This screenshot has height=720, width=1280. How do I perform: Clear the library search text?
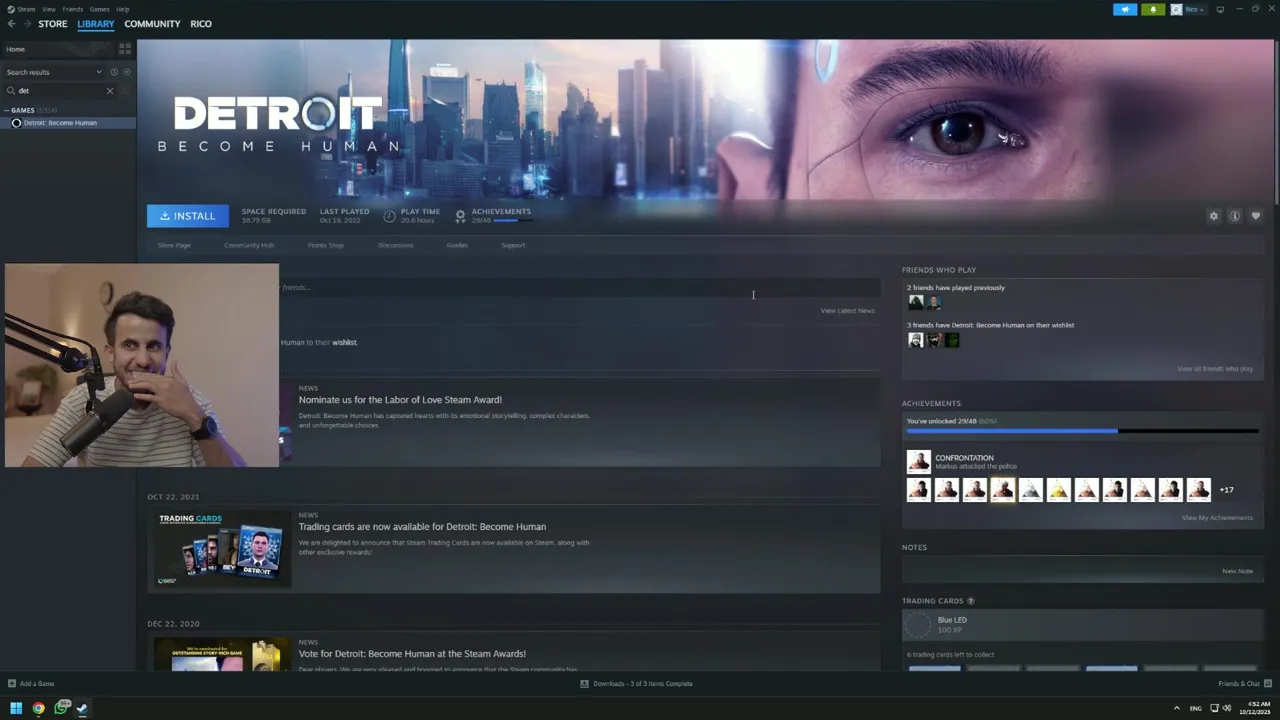pos(110,91)
